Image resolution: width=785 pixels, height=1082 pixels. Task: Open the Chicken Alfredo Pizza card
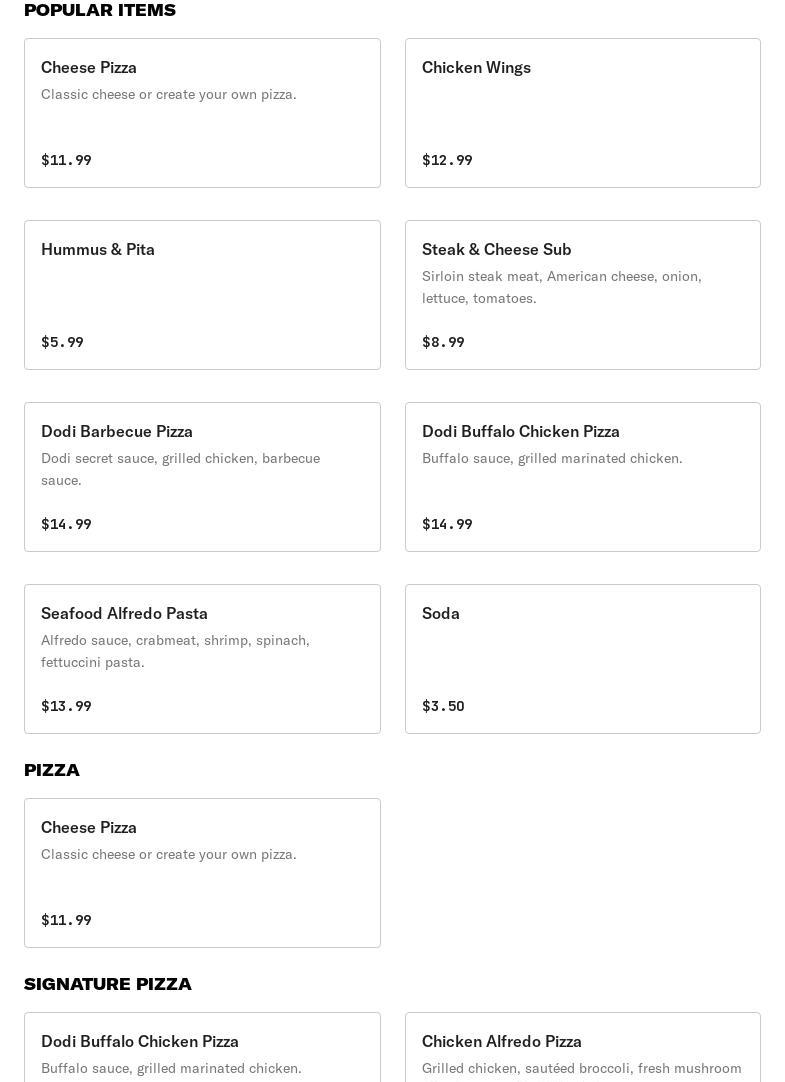point(582,1048)
